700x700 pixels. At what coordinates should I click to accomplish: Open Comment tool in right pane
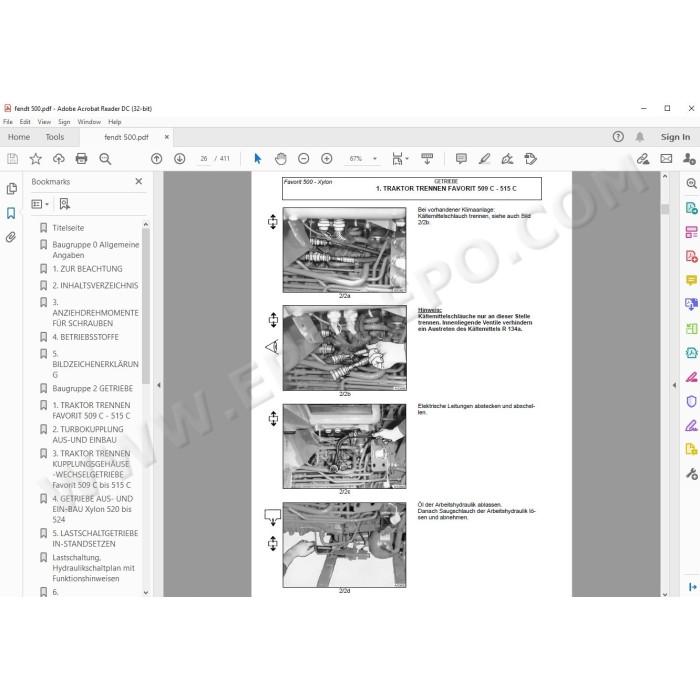[x=691, y=280]
